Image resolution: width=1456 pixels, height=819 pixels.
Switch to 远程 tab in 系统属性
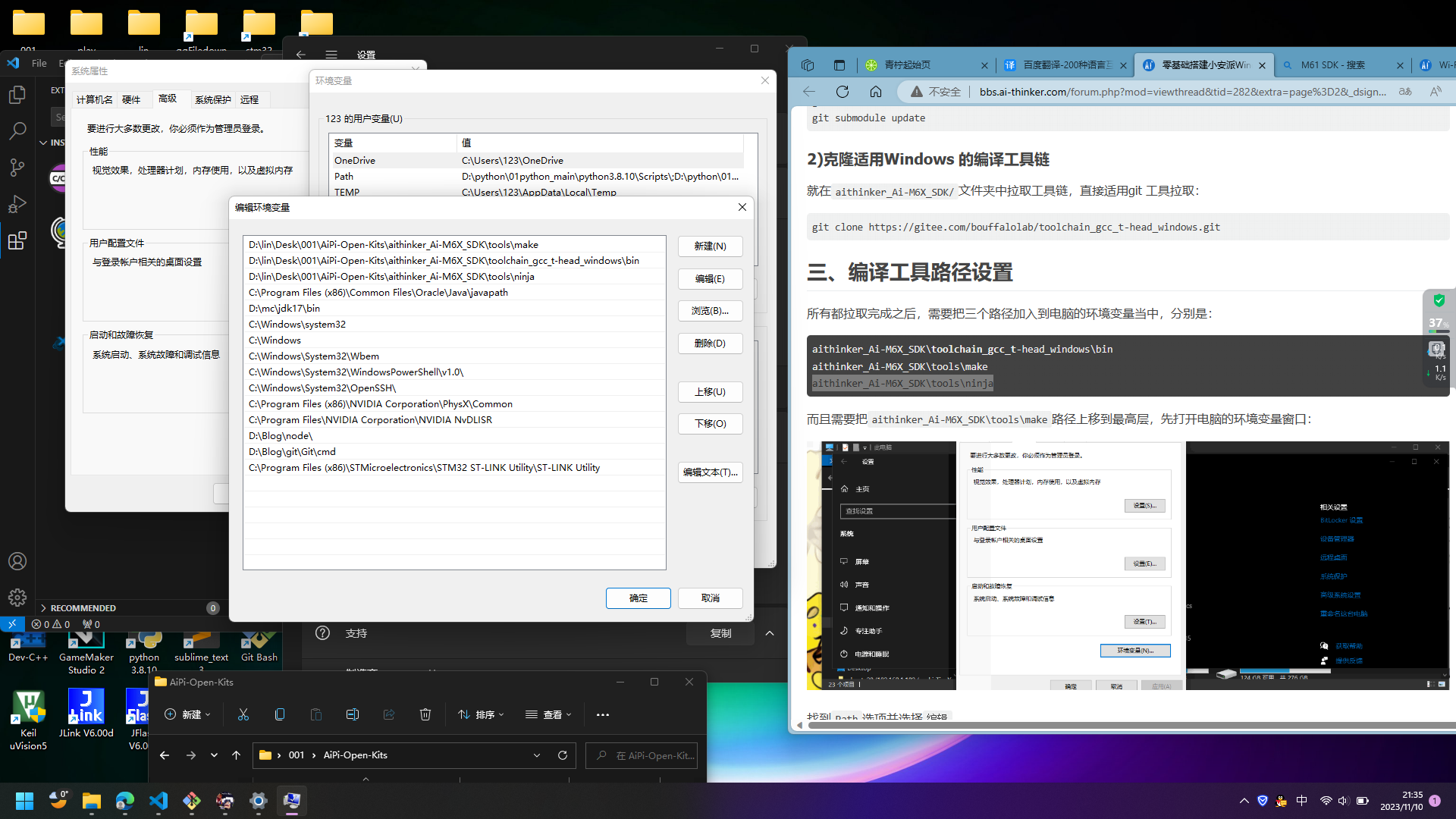249,99
